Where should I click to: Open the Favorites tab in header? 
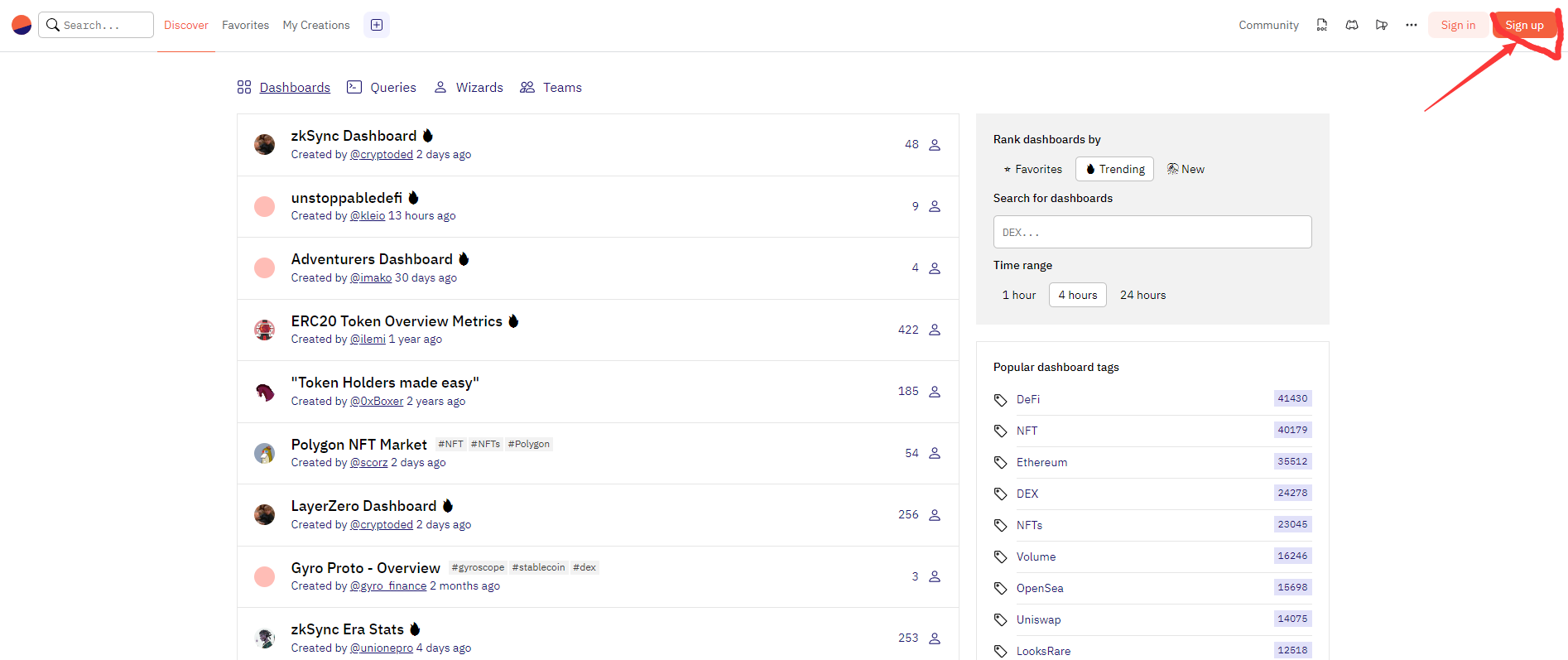[245, 25]
